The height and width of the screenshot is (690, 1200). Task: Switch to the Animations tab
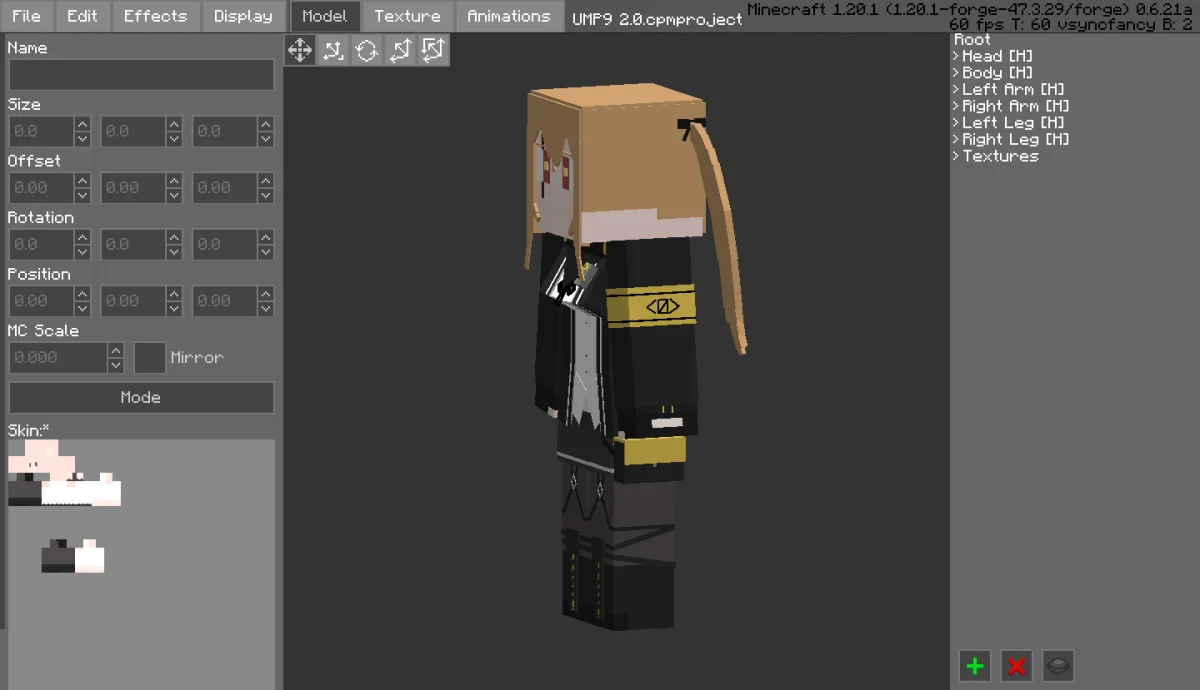[x=508, y=16]
